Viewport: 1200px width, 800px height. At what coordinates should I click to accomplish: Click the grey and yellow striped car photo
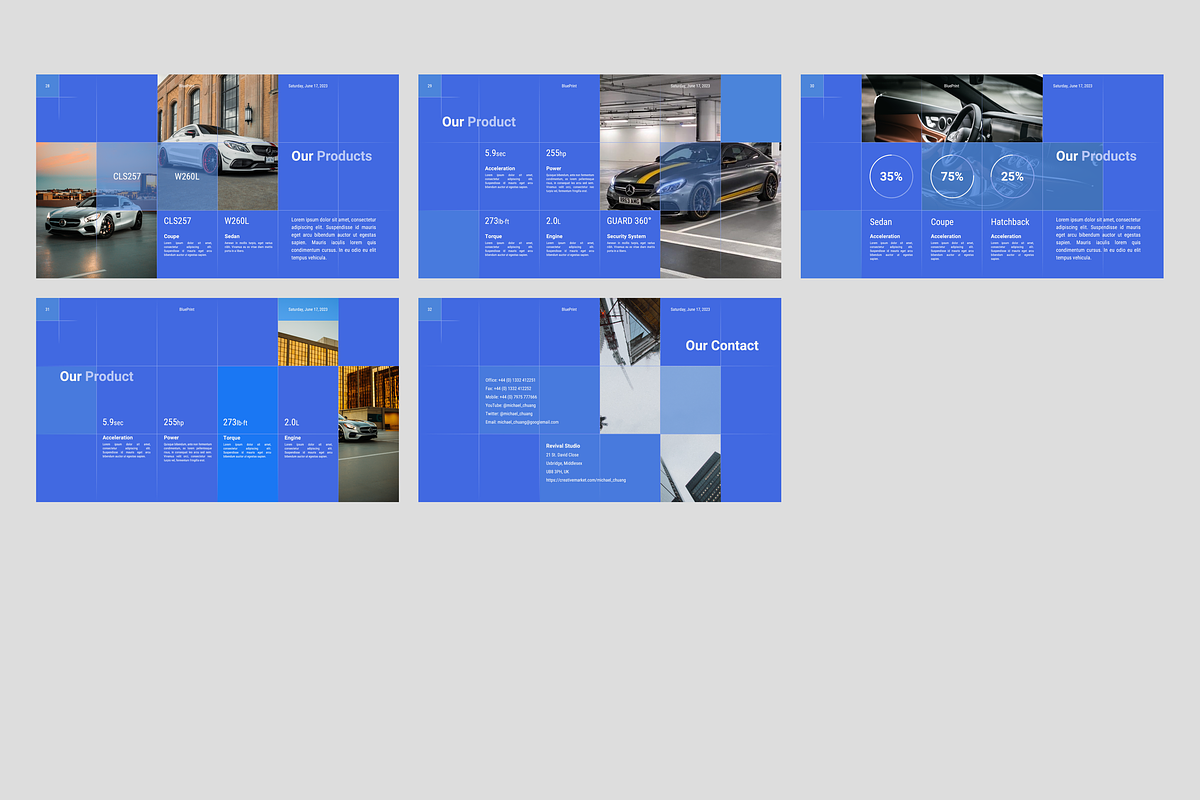(x=690, y=176)
